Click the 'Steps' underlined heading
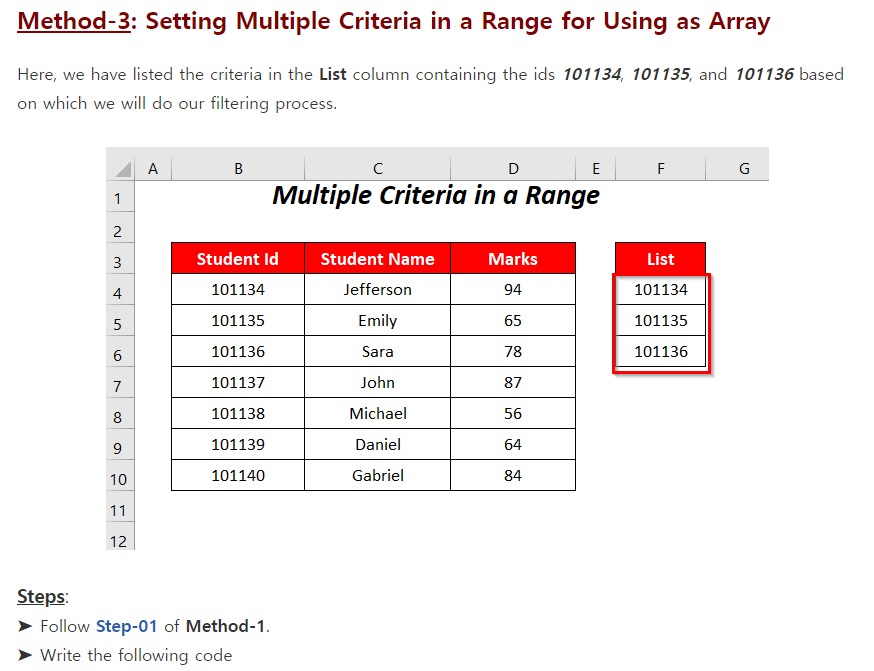This screenshot has height=671, width=874. tap(41, 597)
